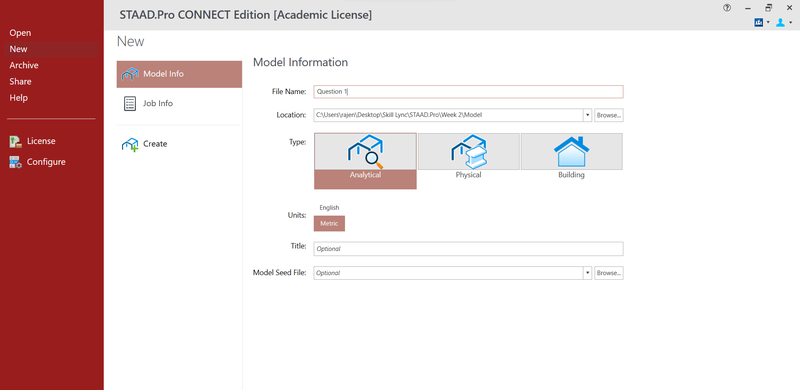The height and width of the screenshot is (390, 800).
Task: Open the Open menu in sidebar
Action: click(20, 33)
